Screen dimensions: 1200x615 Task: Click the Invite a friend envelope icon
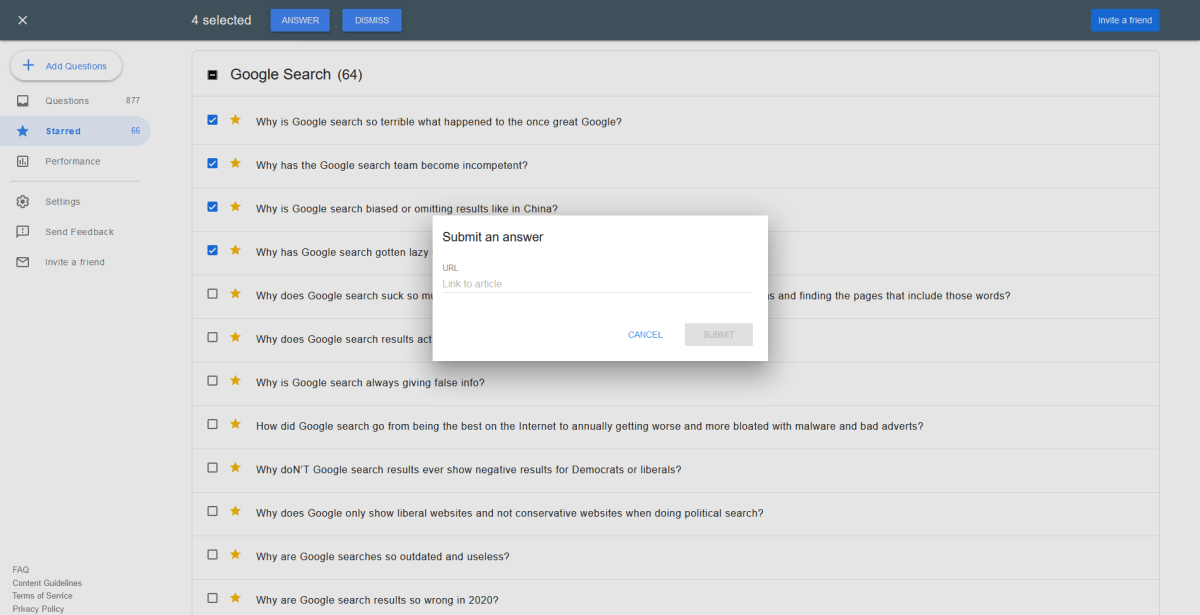point(23,262)
